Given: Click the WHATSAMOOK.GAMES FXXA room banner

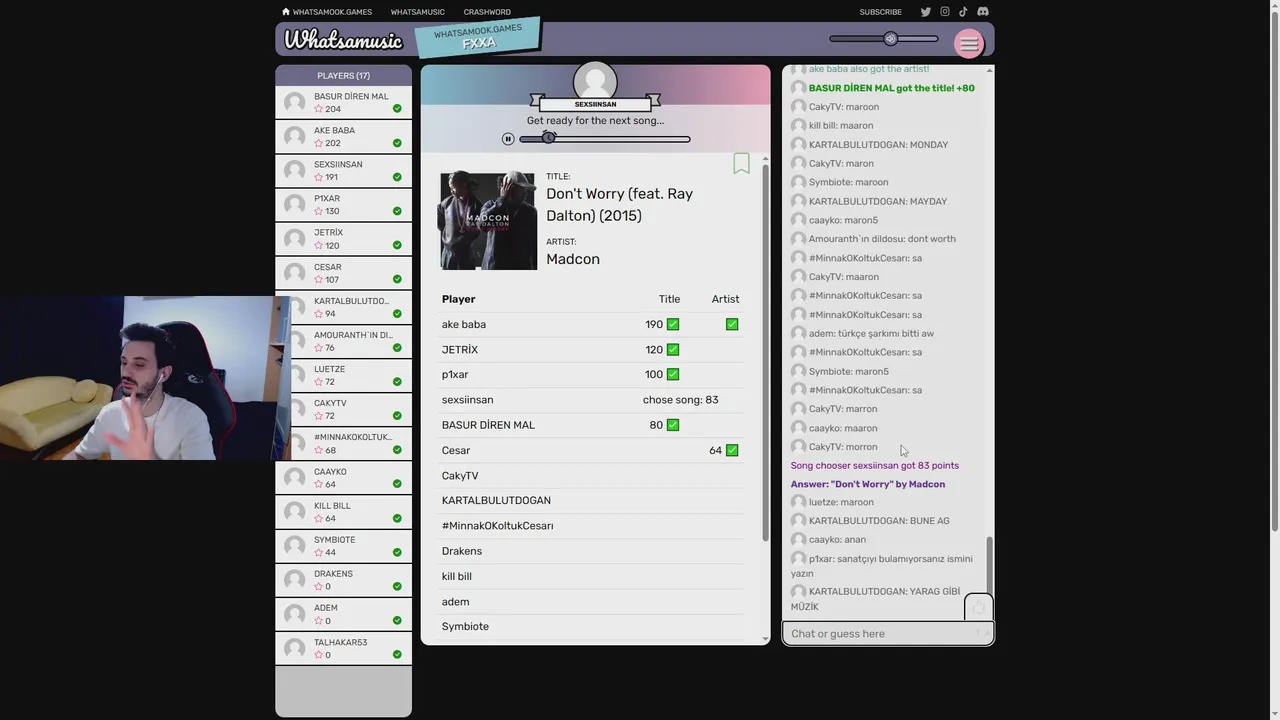Looking at the screenshot, I should (478, 37).
